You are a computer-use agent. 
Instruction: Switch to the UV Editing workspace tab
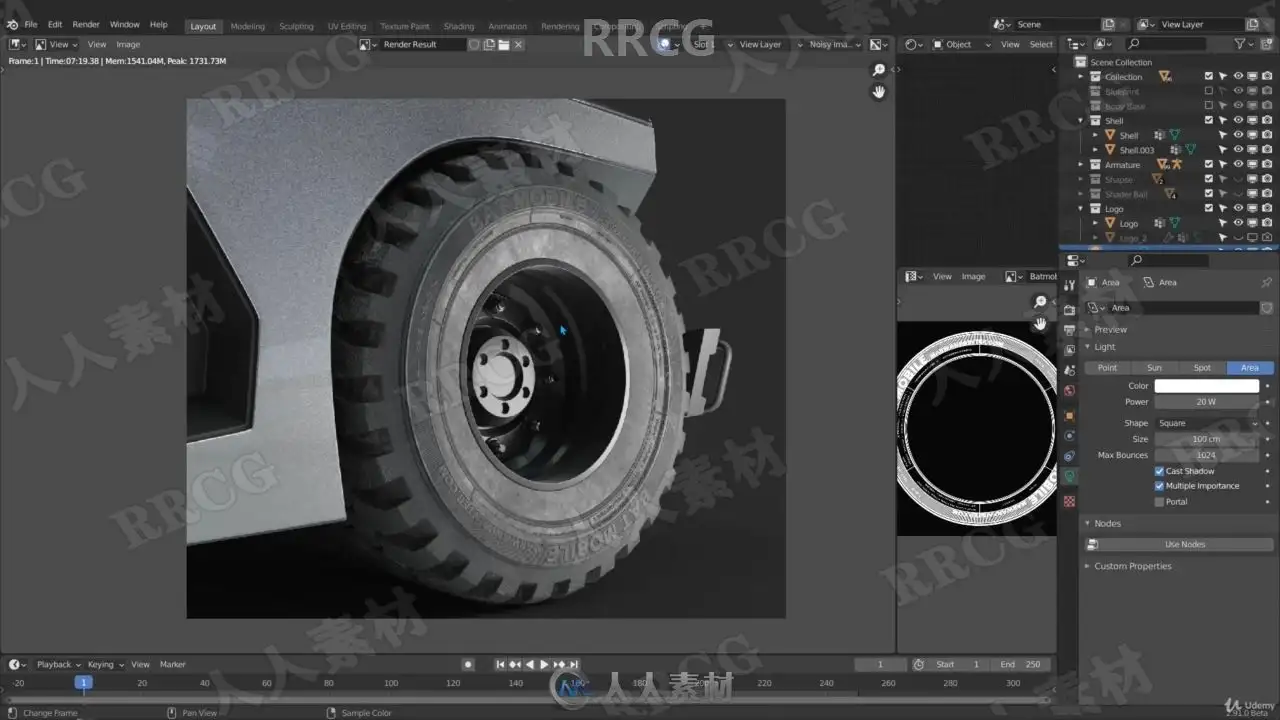[347, 27]
